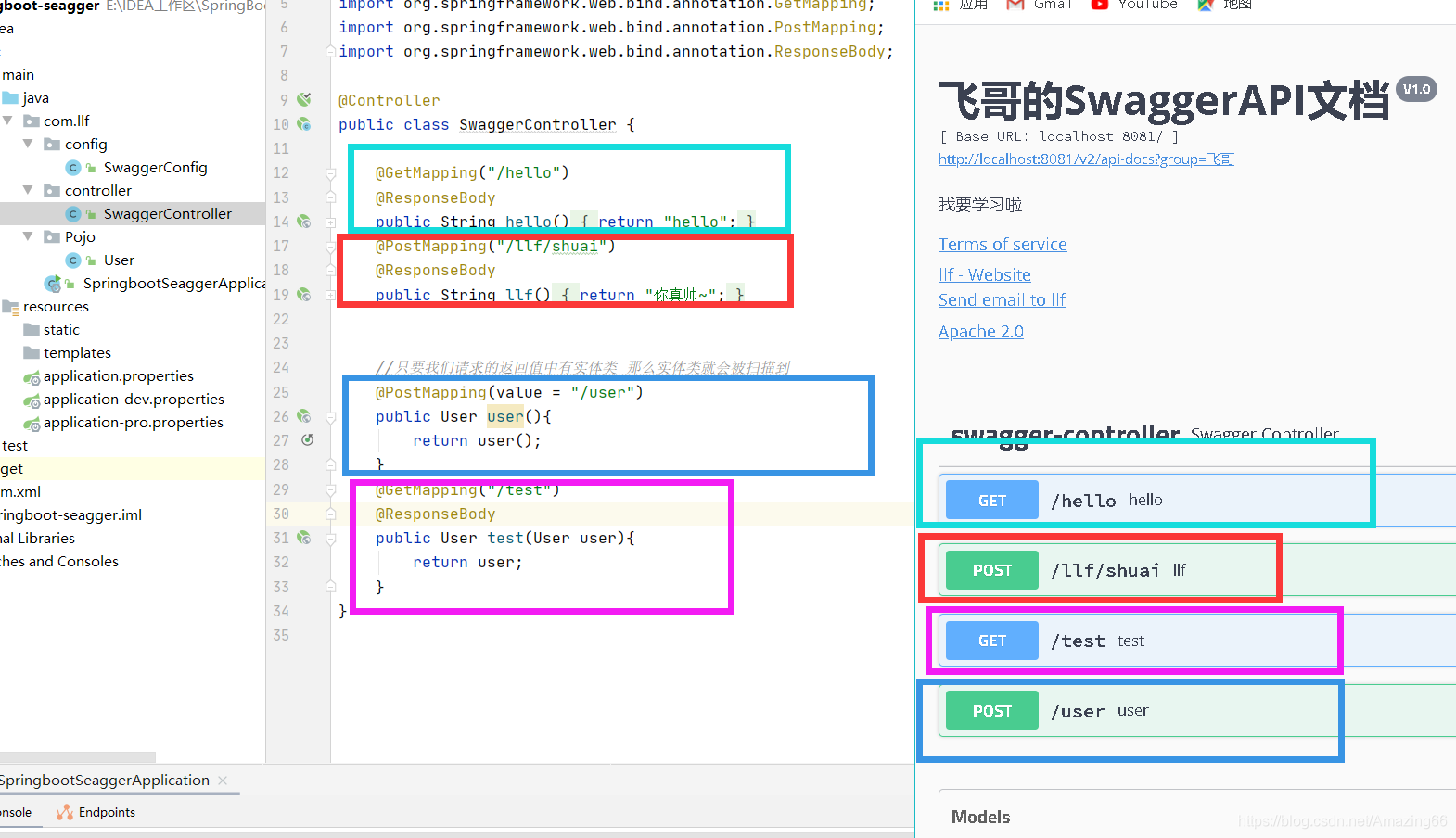Select SwaggerController in the project tree
The width and height of the screenshot is (1456, 838).
click(168, 214)
